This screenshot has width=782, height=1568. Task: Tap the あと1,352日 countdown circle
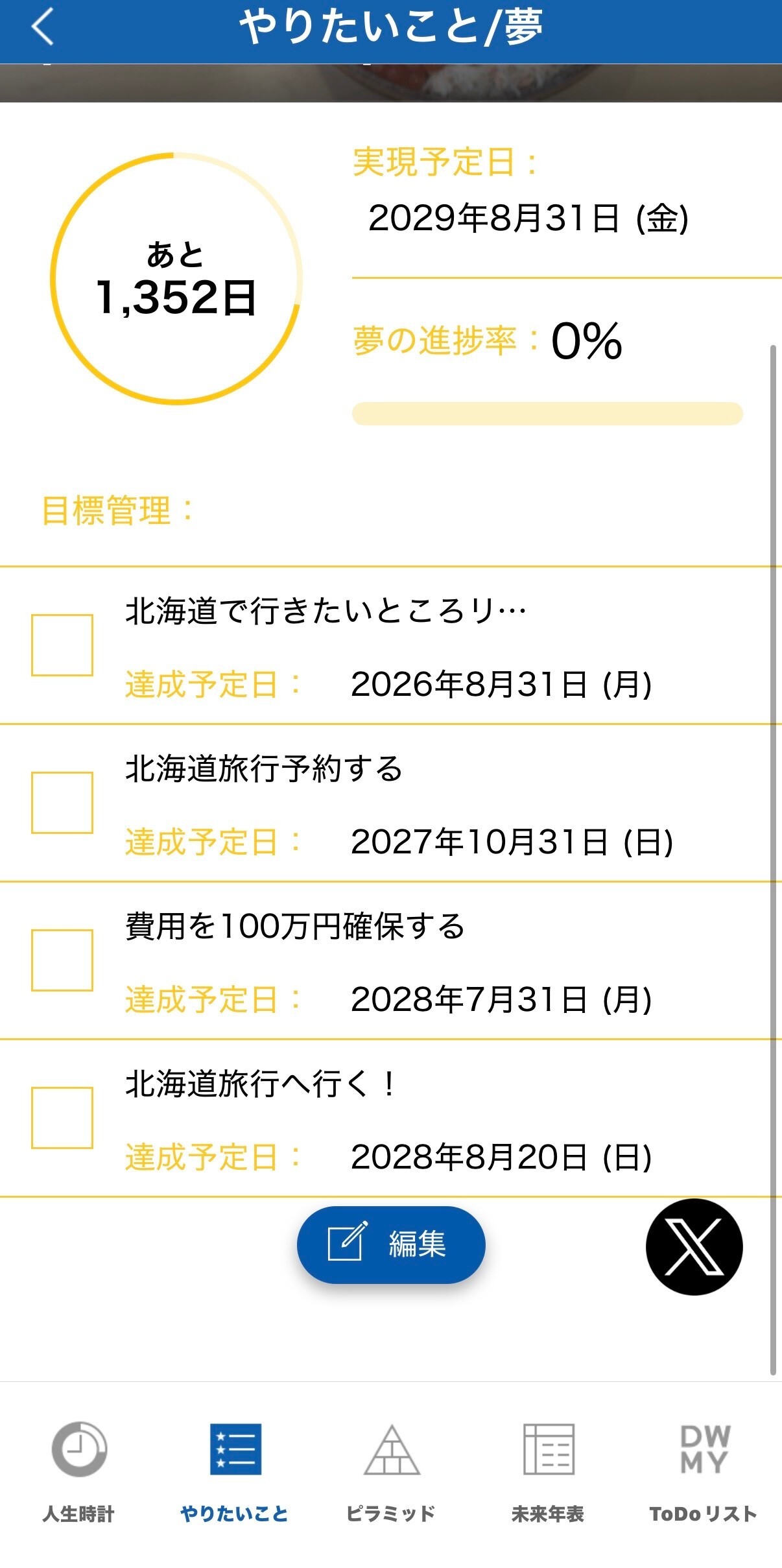(176, 279)
